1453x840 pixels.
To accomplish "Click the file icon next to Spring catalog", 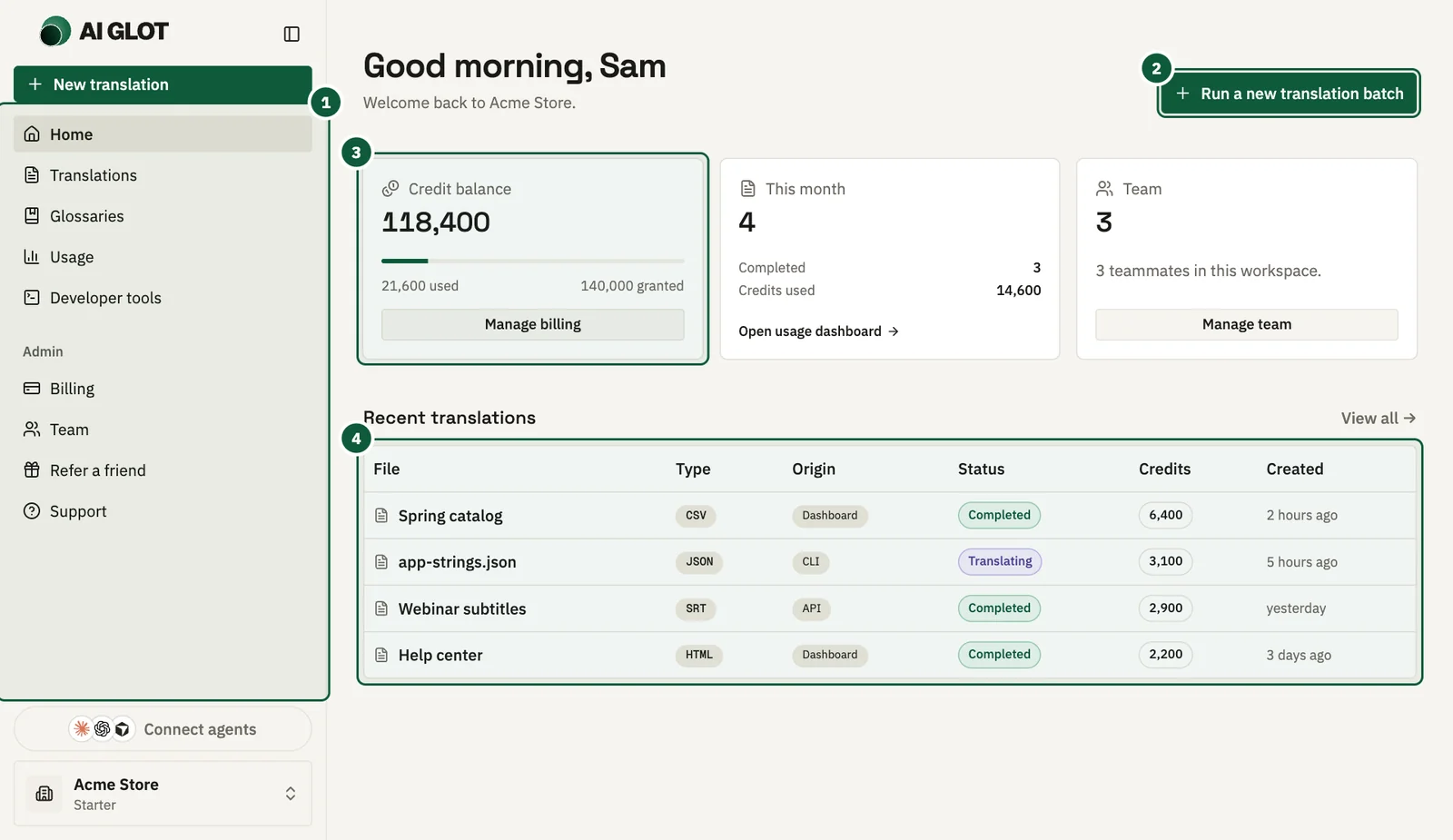I will 381,516.
